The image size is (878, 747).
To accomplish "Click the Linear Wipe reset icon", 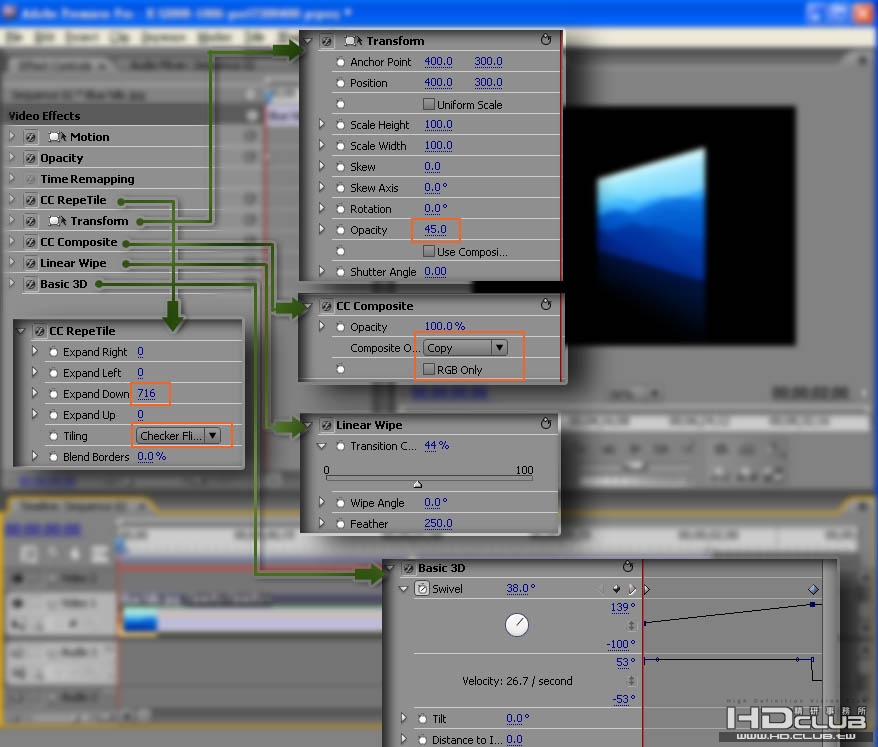I will click(546, 425).
